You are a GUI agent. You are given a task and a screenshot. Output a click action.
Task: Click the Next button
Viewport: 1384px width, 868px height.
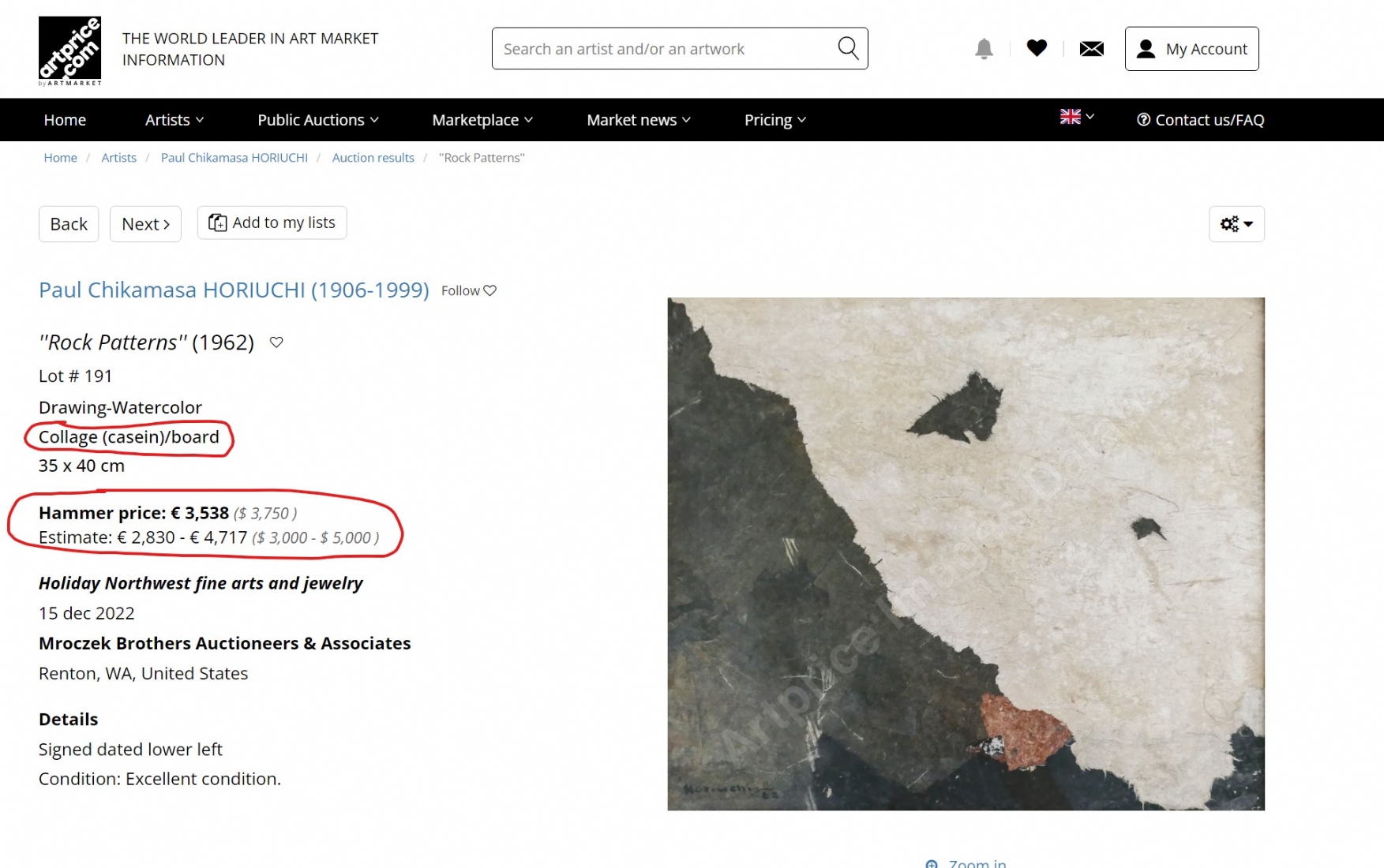pos(145,224)
